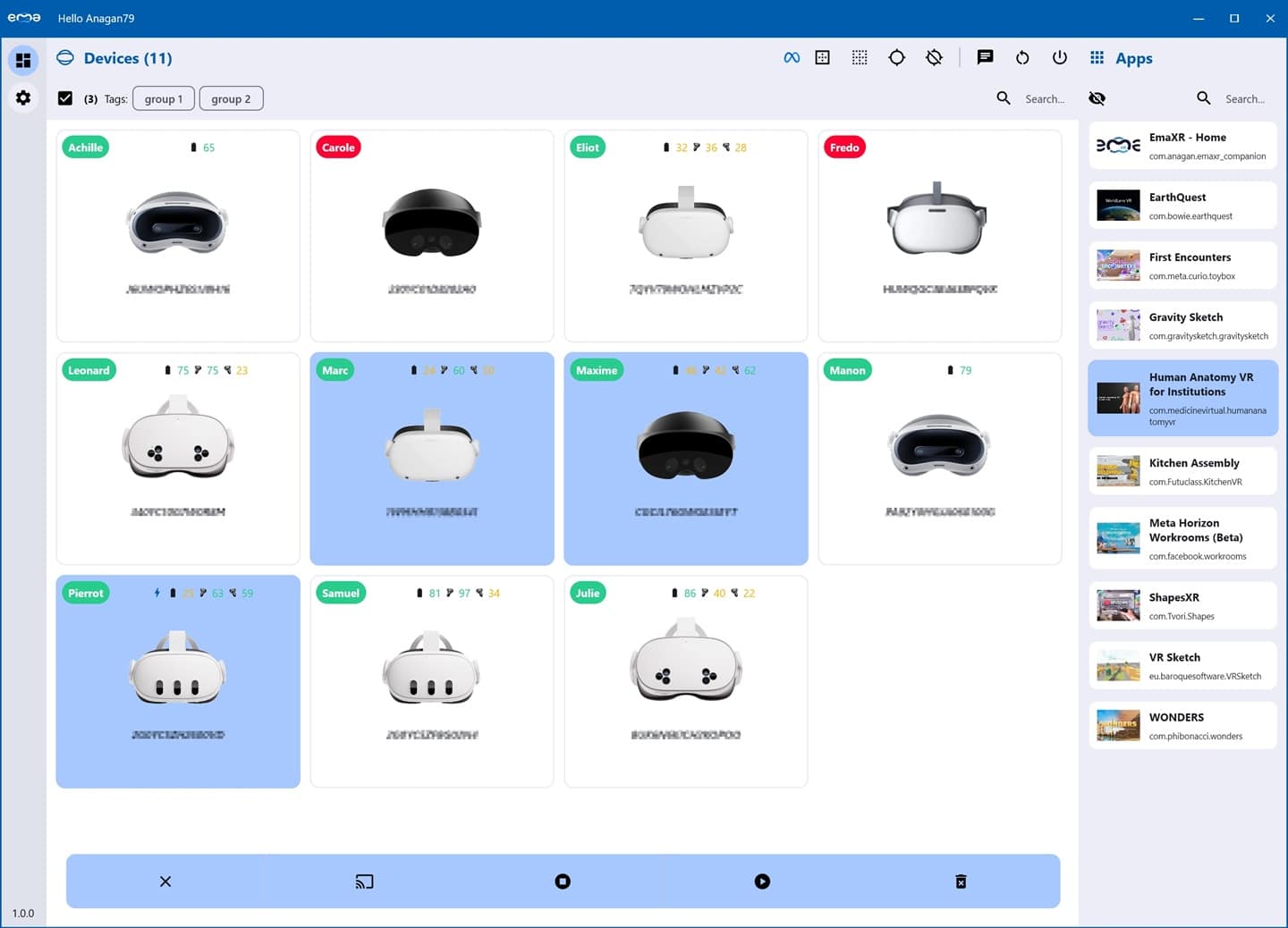Uncheck the select-all devices checkbox

[x=65, y=98]
